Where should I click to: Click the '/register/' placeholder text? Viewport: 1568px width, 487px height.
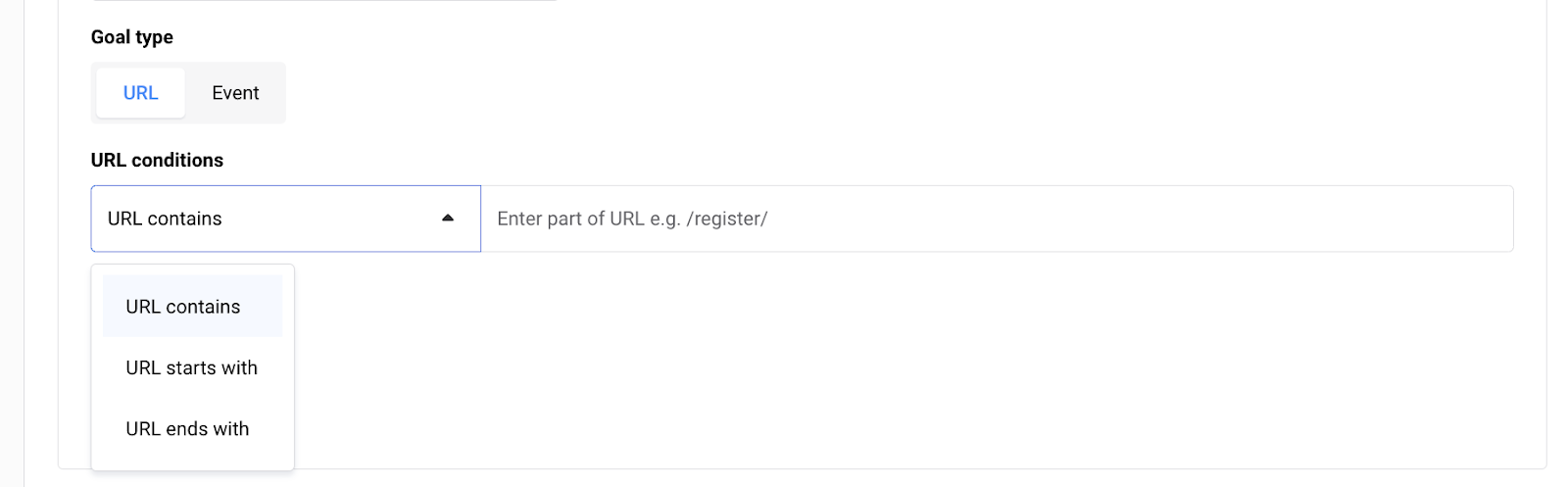(x=726, y=219)
